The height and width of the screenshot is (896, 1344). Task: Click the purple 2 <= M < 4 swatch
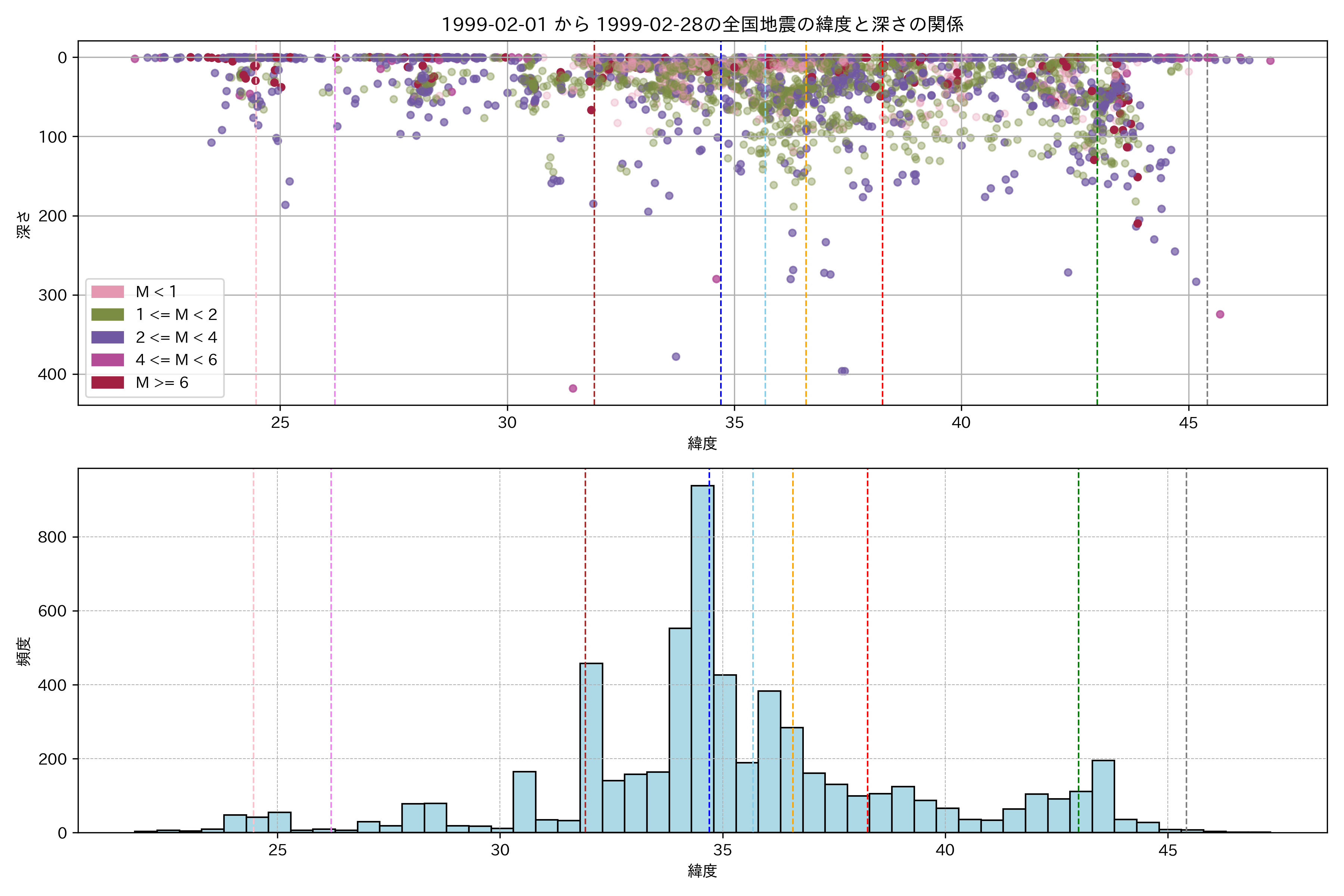coord(108,337)
